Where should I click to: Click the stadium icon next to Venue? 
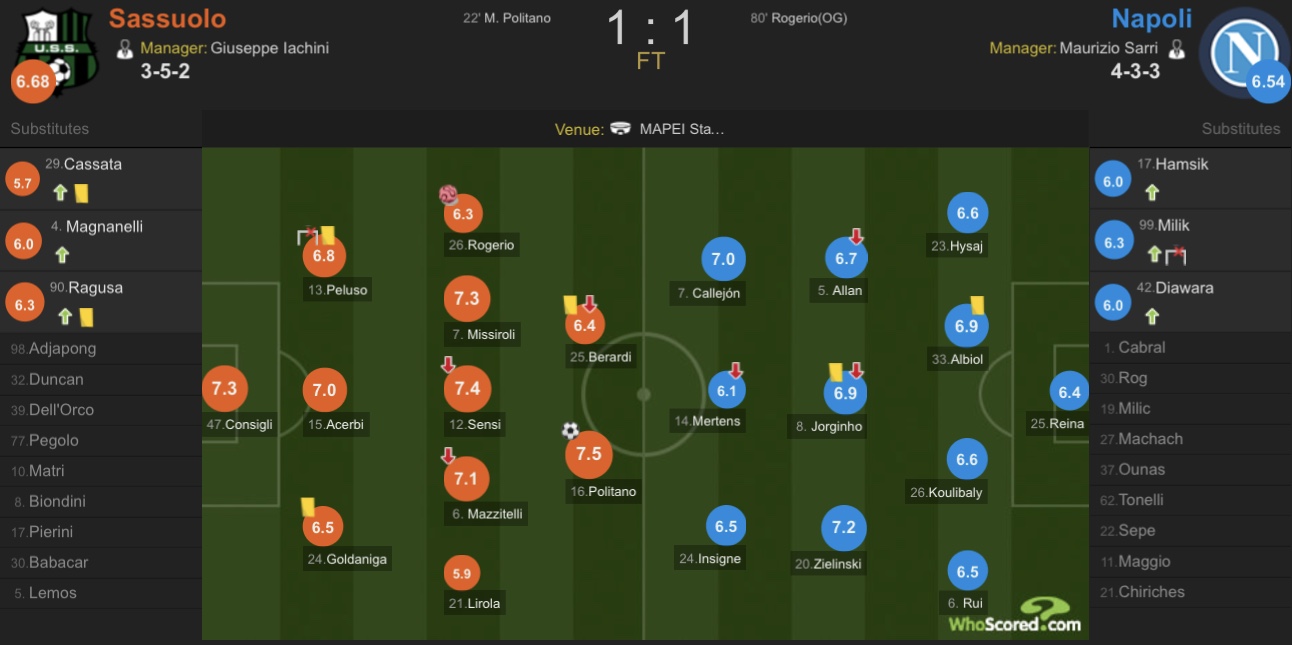[x=621, y=129]
